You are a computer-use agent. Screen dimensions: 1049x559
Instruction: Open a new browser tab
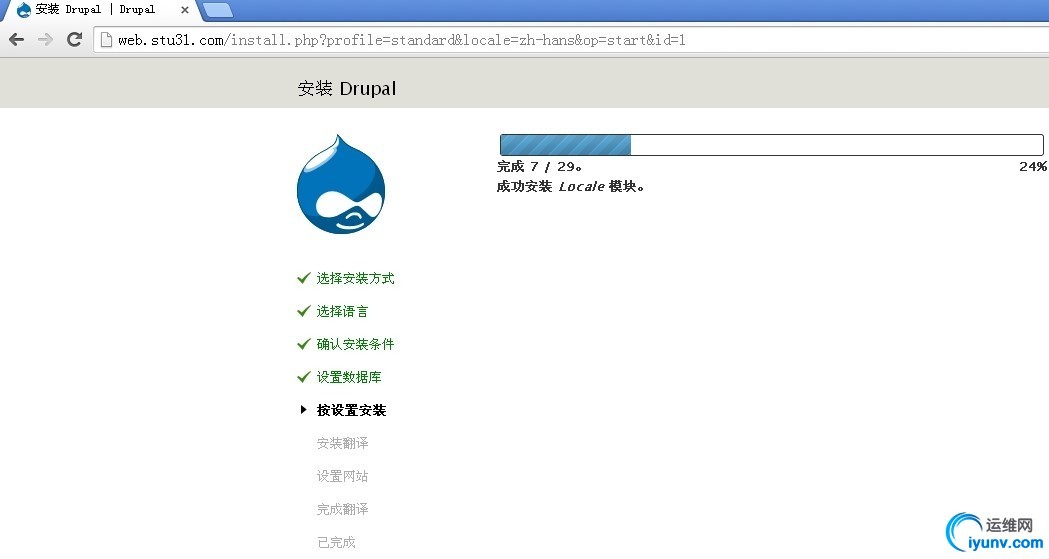217,9
